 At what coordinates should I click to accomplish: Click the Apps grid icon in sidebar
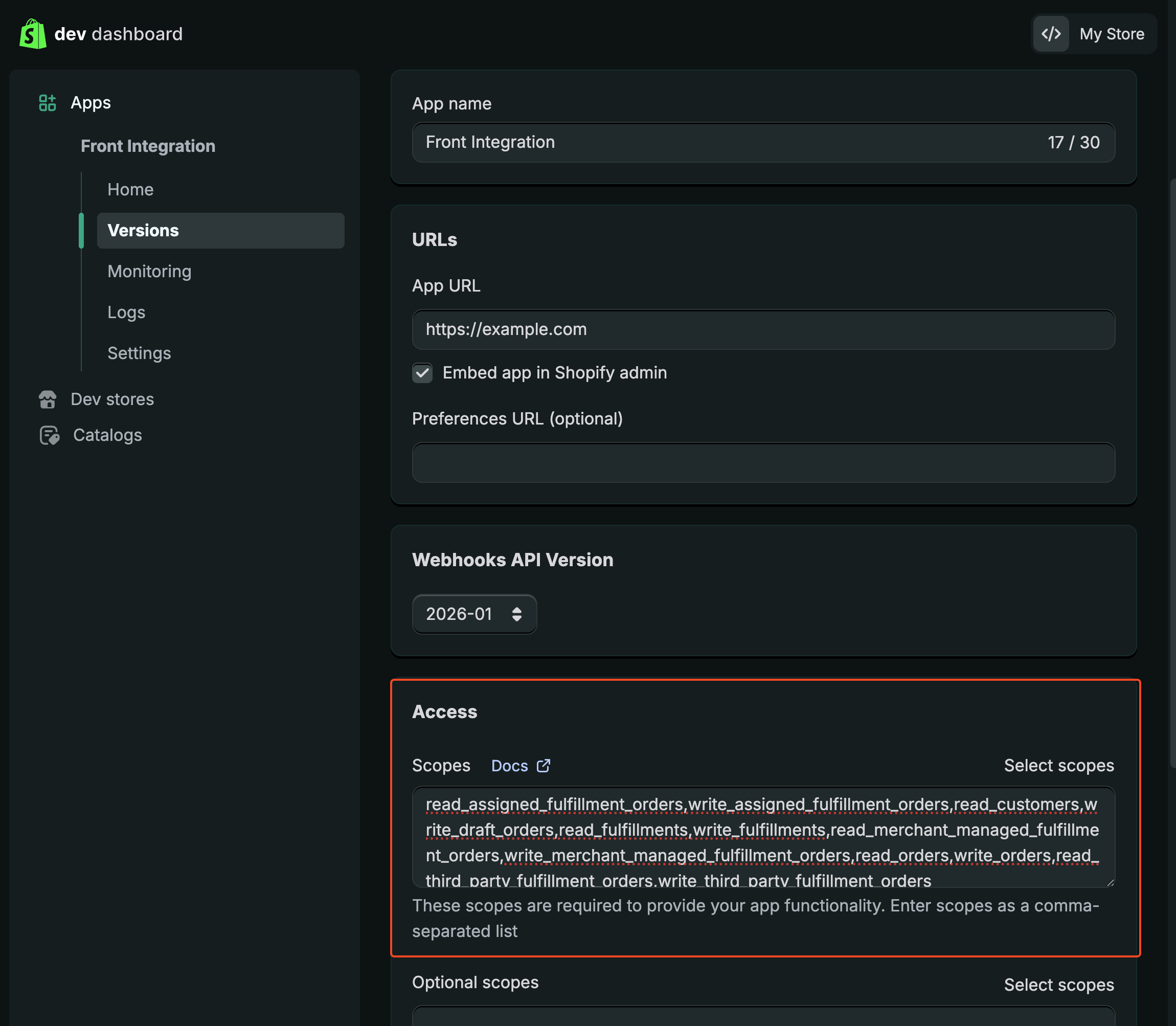click(x=47, y=103)
